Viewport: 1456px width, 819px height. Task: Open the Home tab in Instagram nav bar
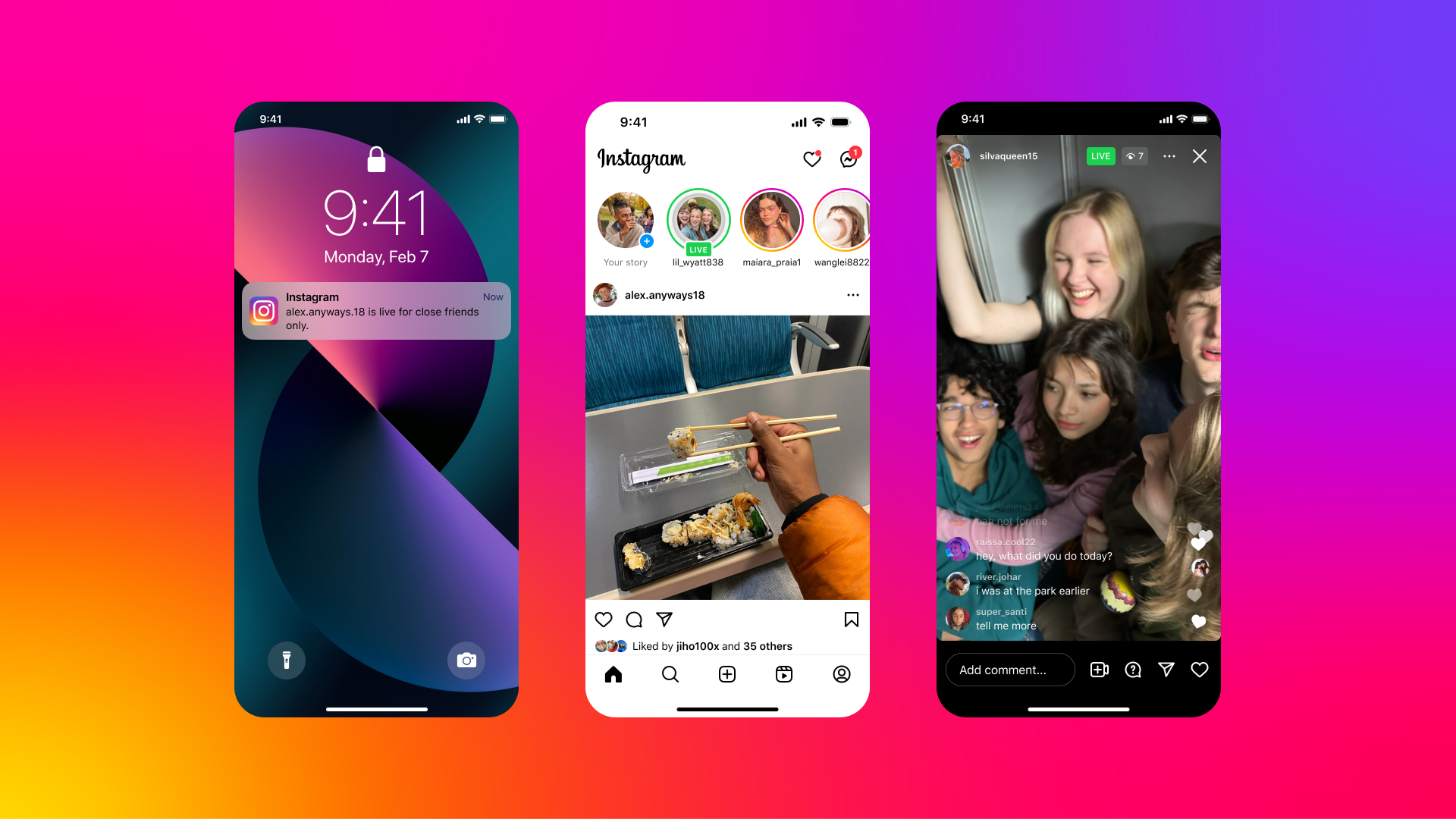tap(613, 674)
